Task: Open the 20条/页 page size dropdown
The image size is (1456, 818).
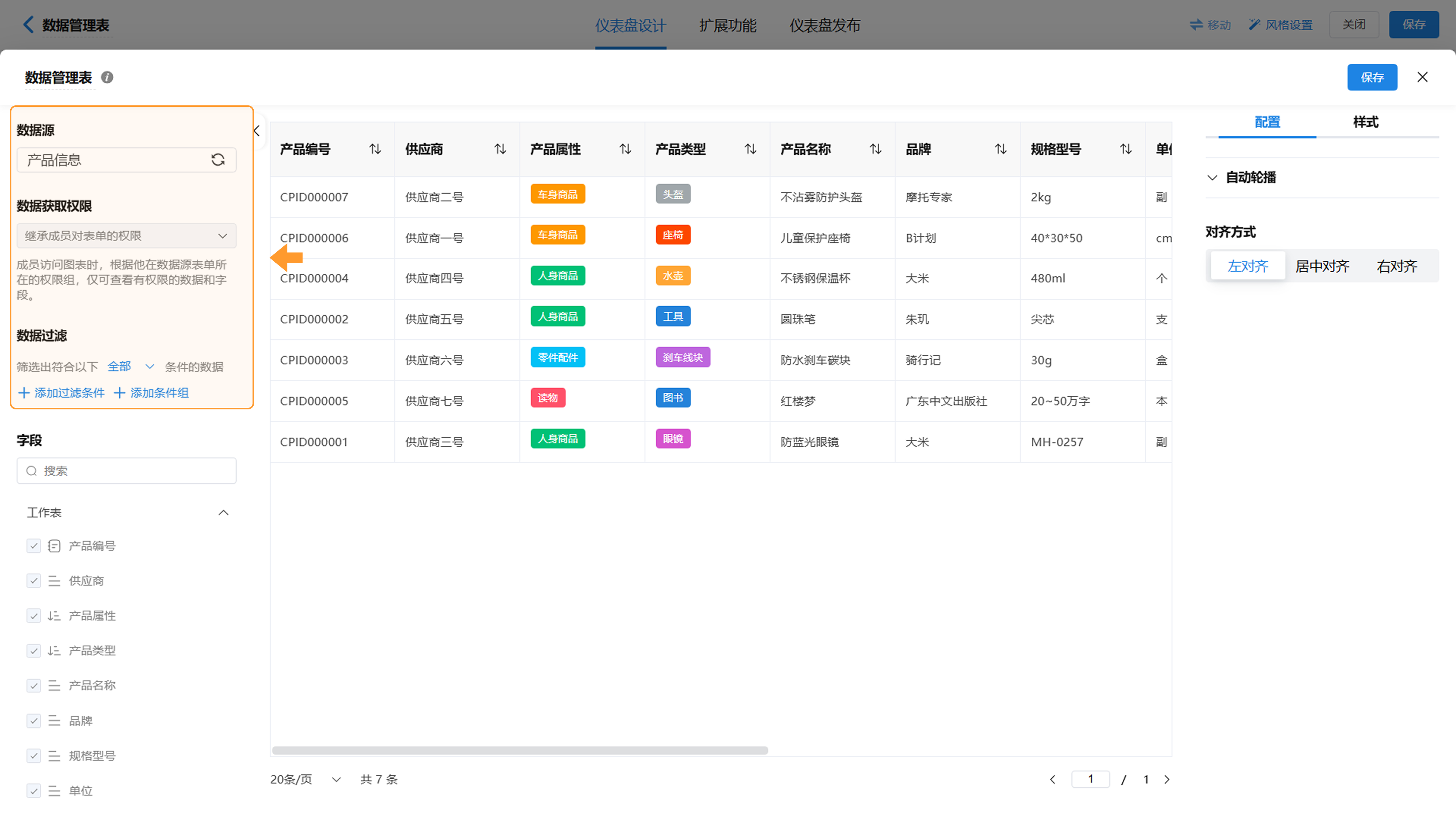Action: [306, 780]
